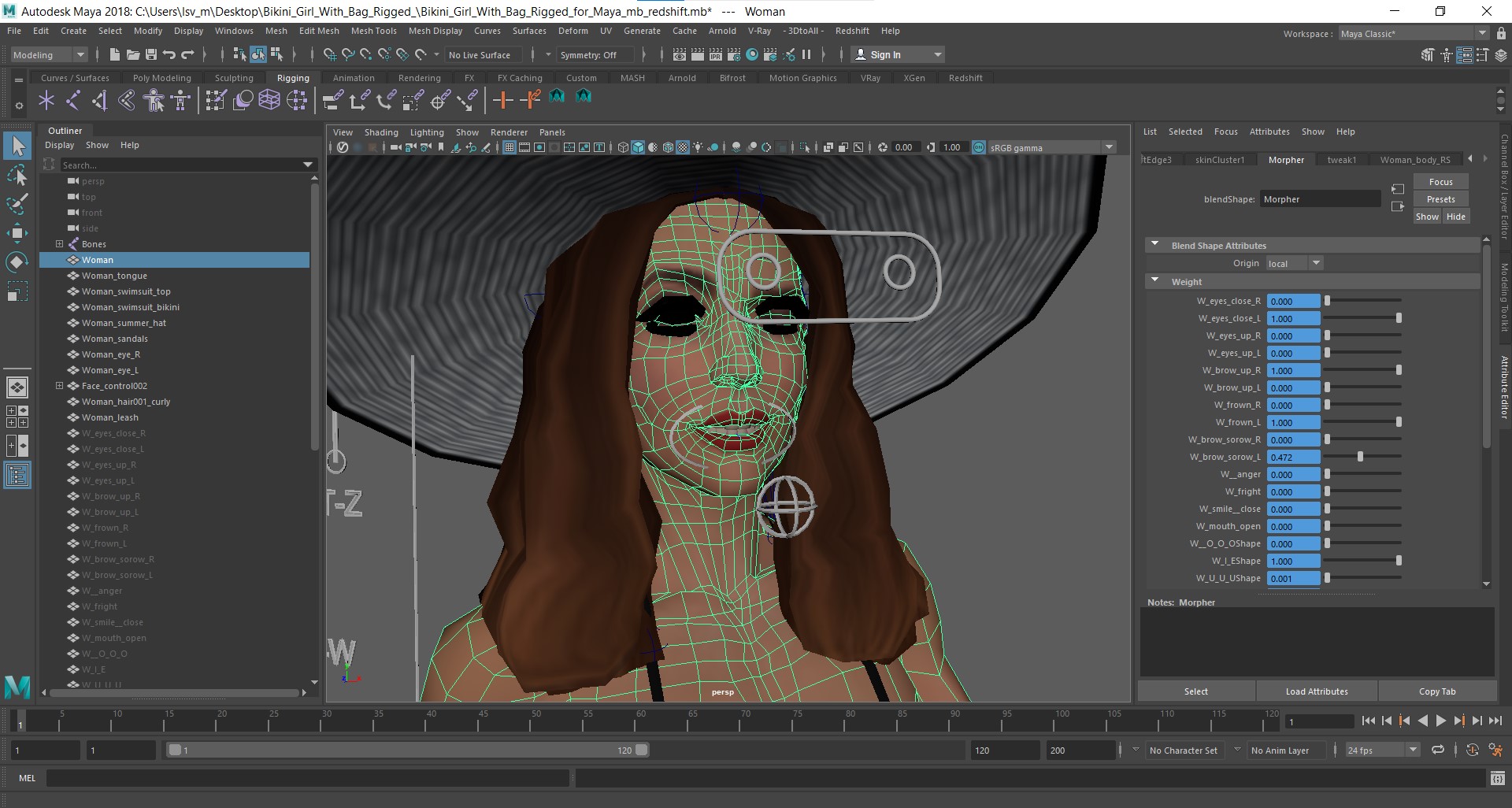Screen dimensions: 1512x808
Task: Click the Focus button beside blendShape field
Action: (1440, 182)
